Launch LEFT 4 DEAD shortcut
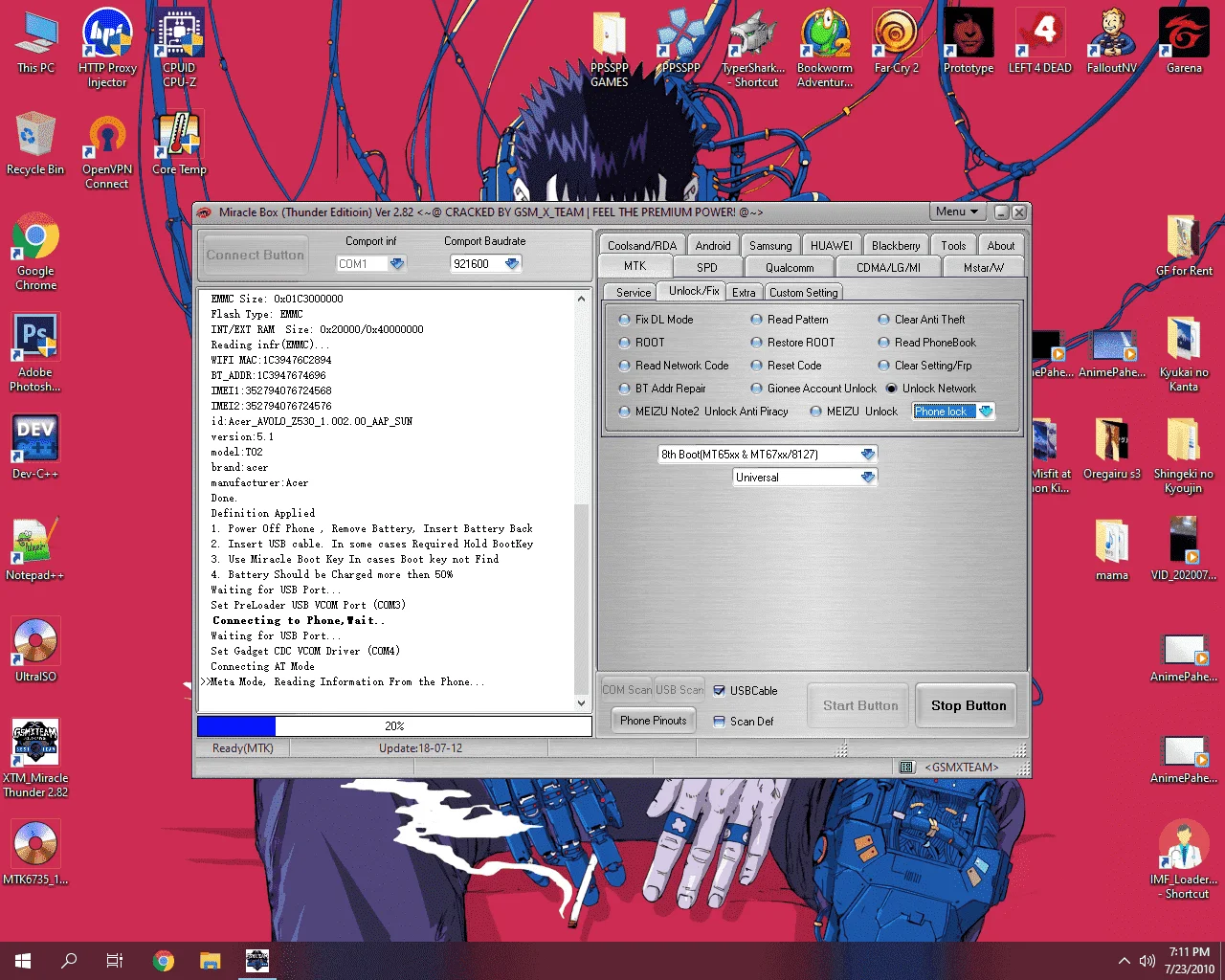The height and width of the screenshot is (980, 1225). pos(1040,43)
